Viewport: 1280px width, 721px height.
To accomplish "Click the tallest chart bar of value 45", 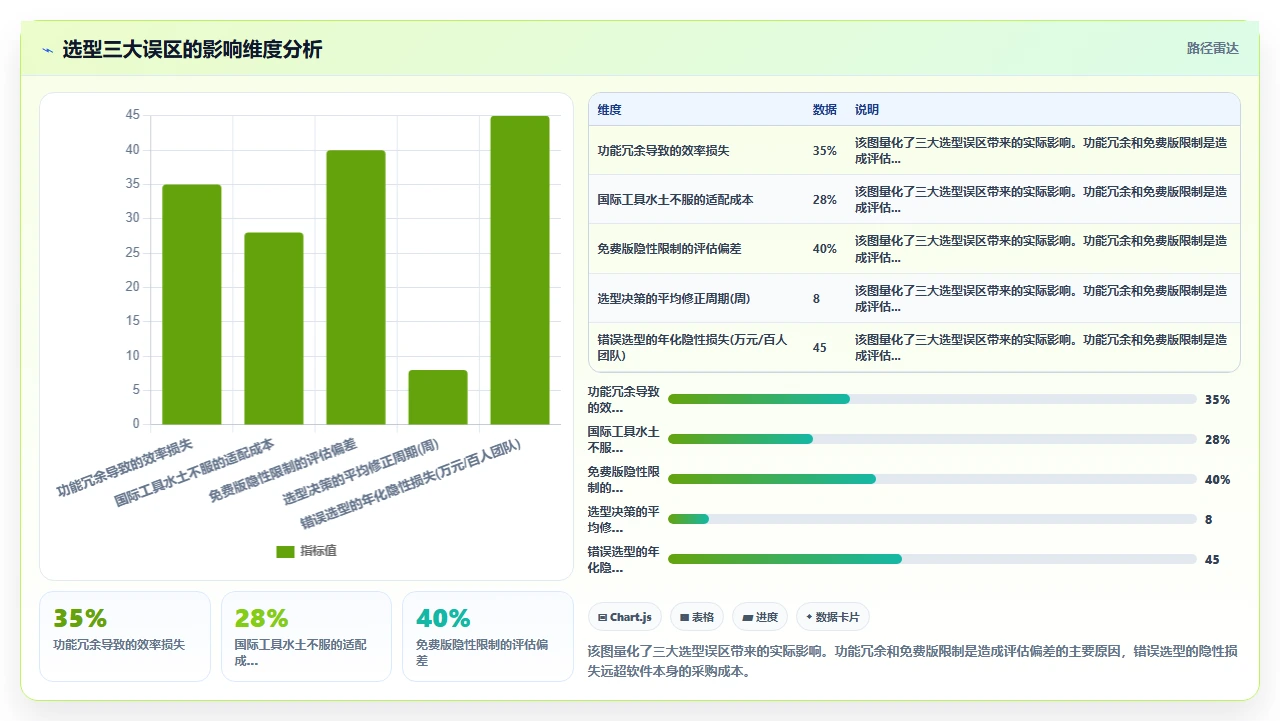I will click(x=520, y=270).
